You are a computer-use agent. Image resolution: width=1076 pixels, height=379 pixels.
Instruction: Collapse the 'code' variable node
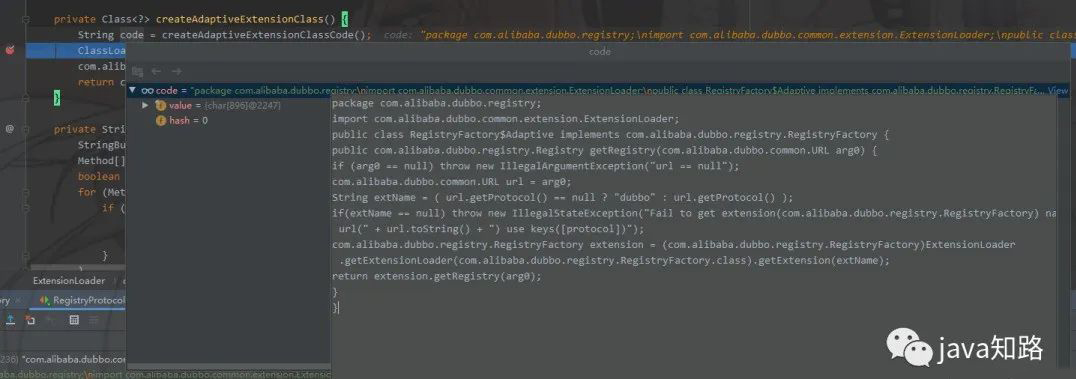(132, 91)
